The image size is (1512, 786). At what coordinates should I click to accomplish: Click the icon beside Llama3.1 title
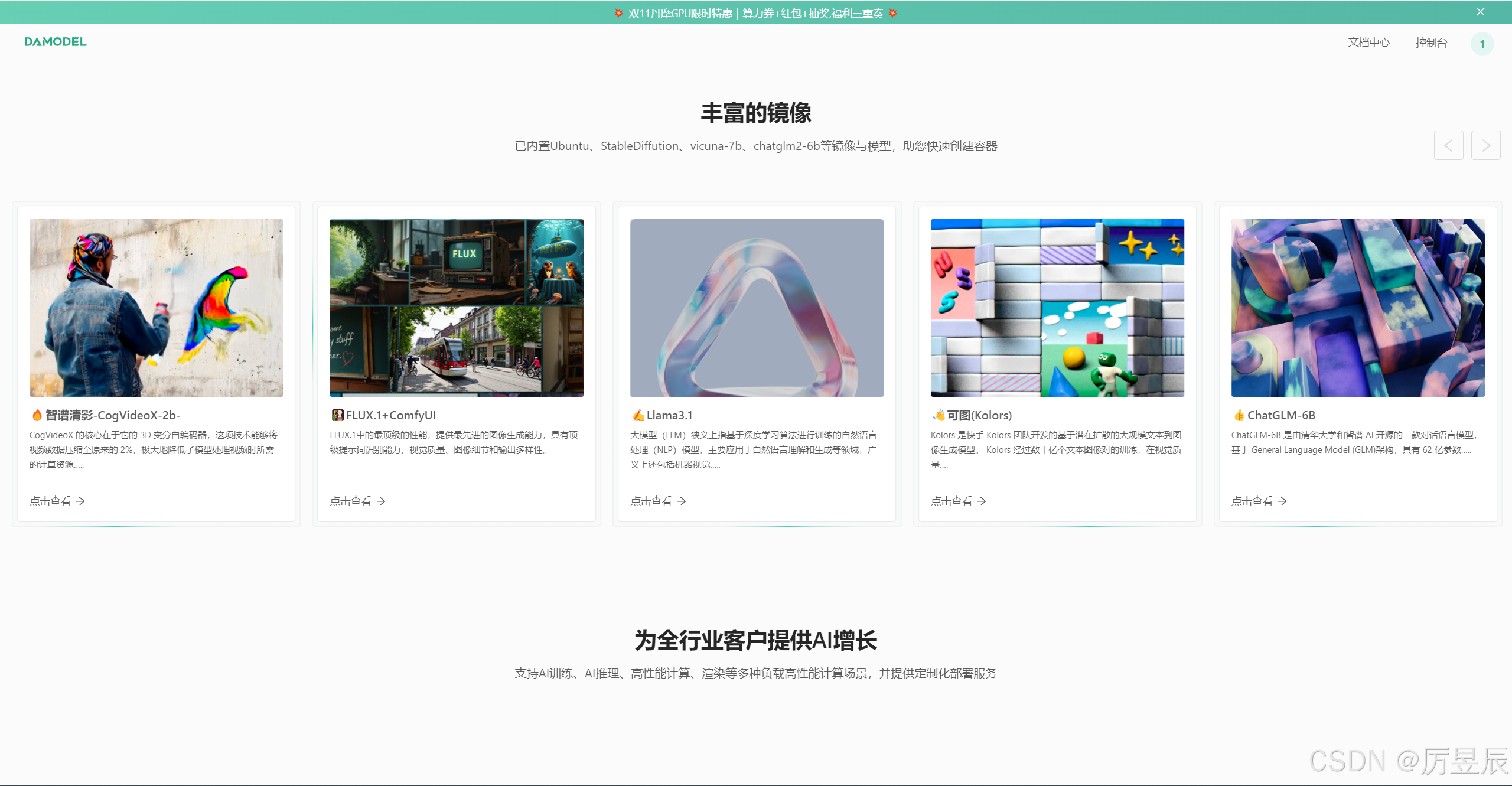(638, 415)
